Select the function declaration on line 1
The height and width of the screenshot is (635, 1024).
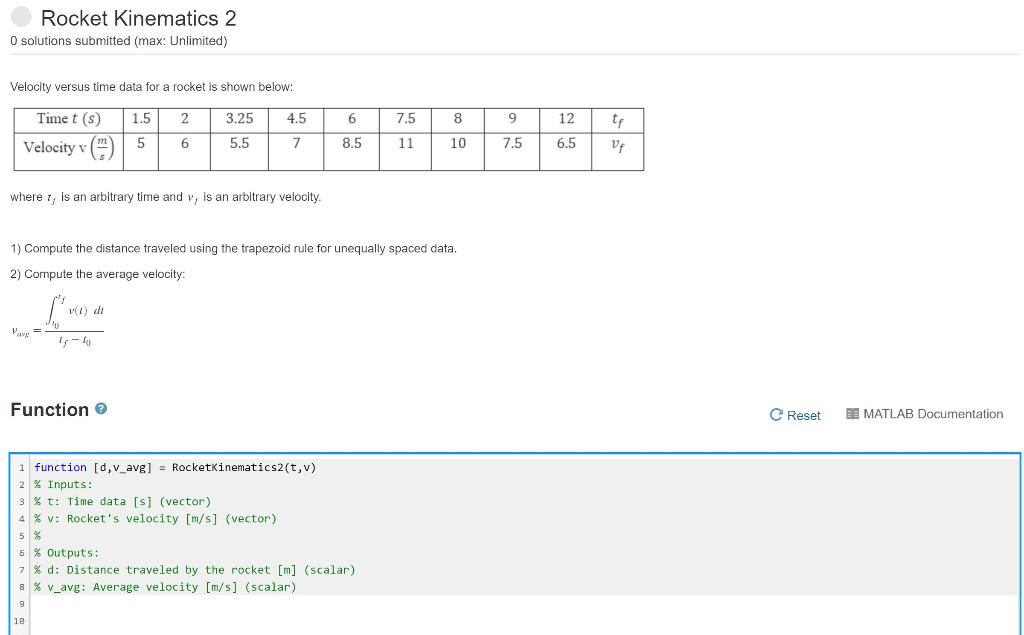(175, 467)
